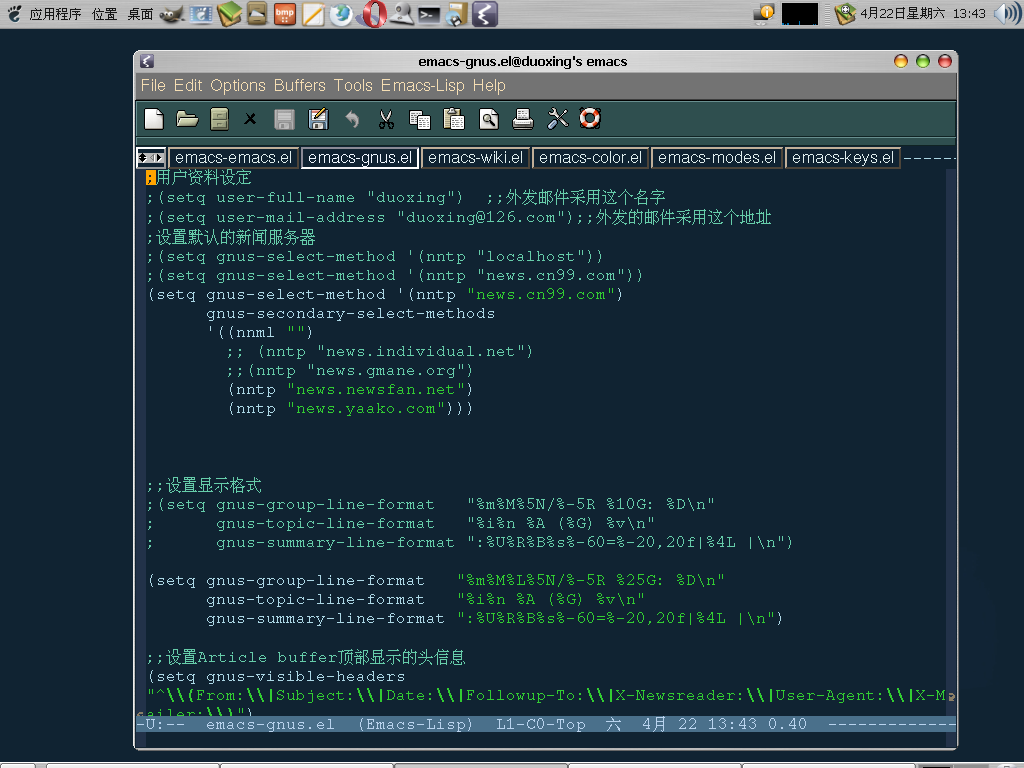Open the directory browser (file cabinet icon)
The height and width of the screenshot is (768, 1024).
pos(219,119)
